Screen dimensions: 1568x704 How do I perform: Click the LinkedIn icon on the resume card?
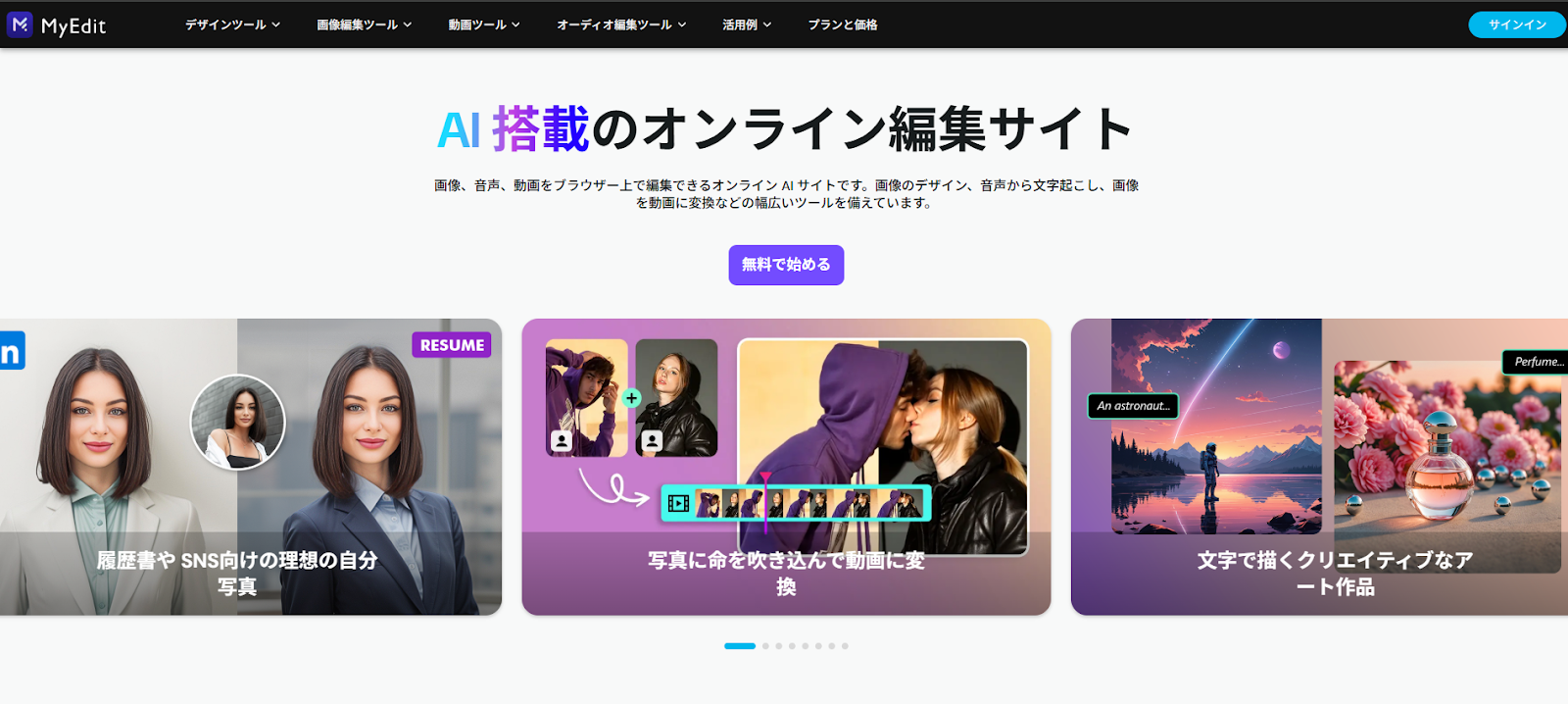click(x=11, y=351)
